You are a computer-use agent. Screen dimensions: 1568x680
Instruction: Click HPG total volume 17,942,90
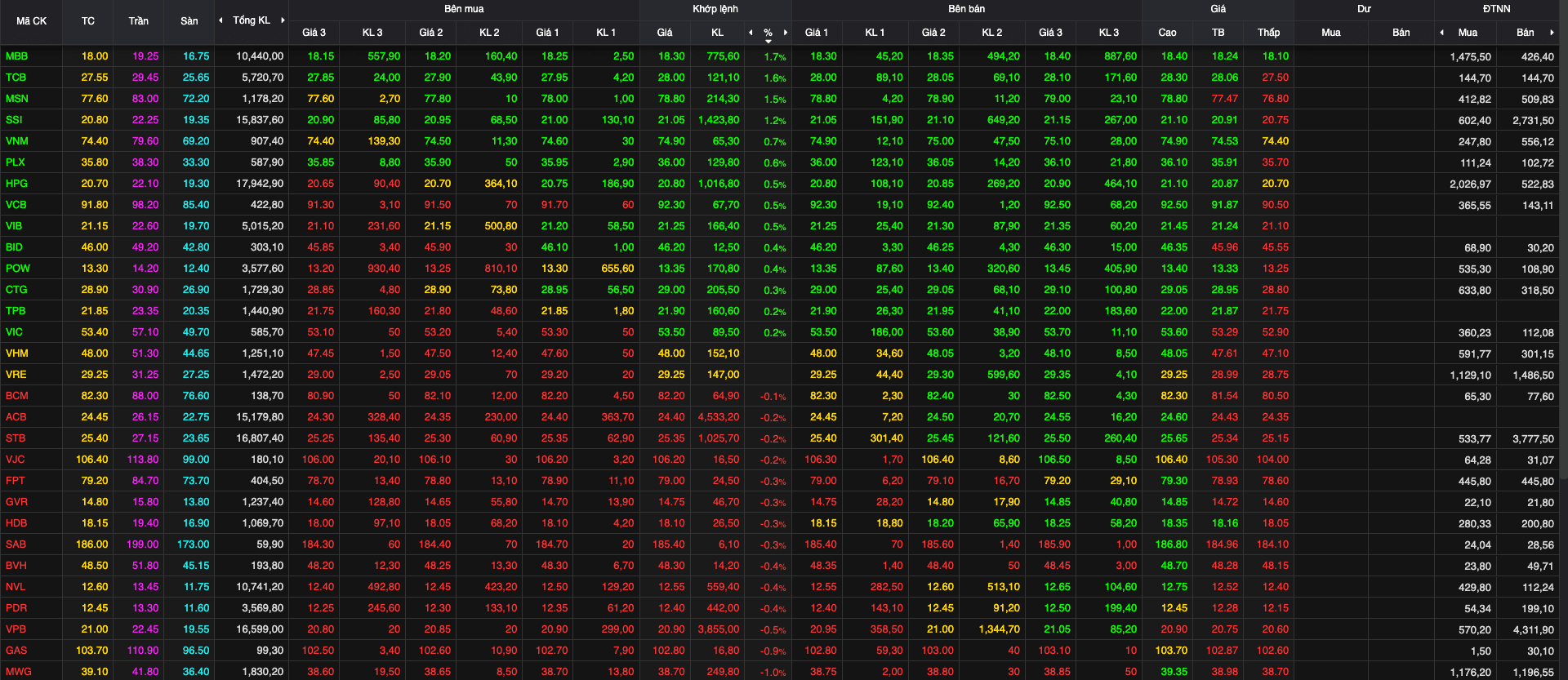[260, 184]
